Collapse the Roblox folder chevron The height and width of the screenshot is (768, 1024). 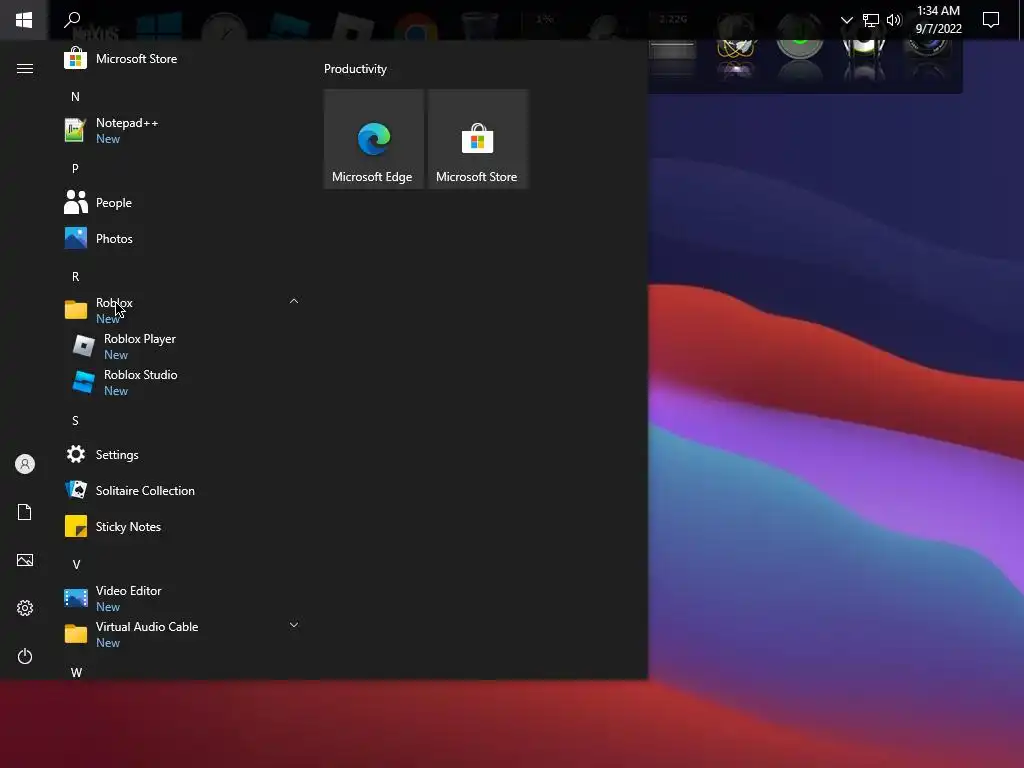[x=294, y=301]
